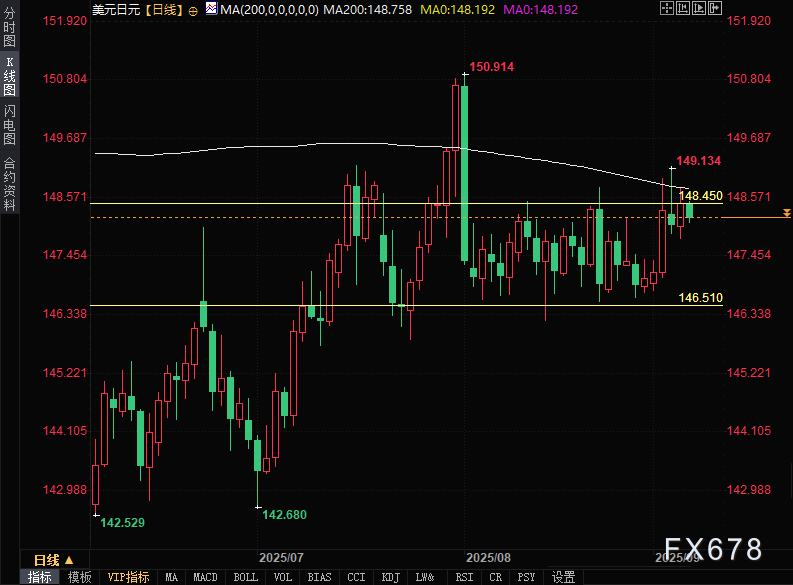Click the 150.914 high price marker
793x585 pixels.
click(491, 67)
